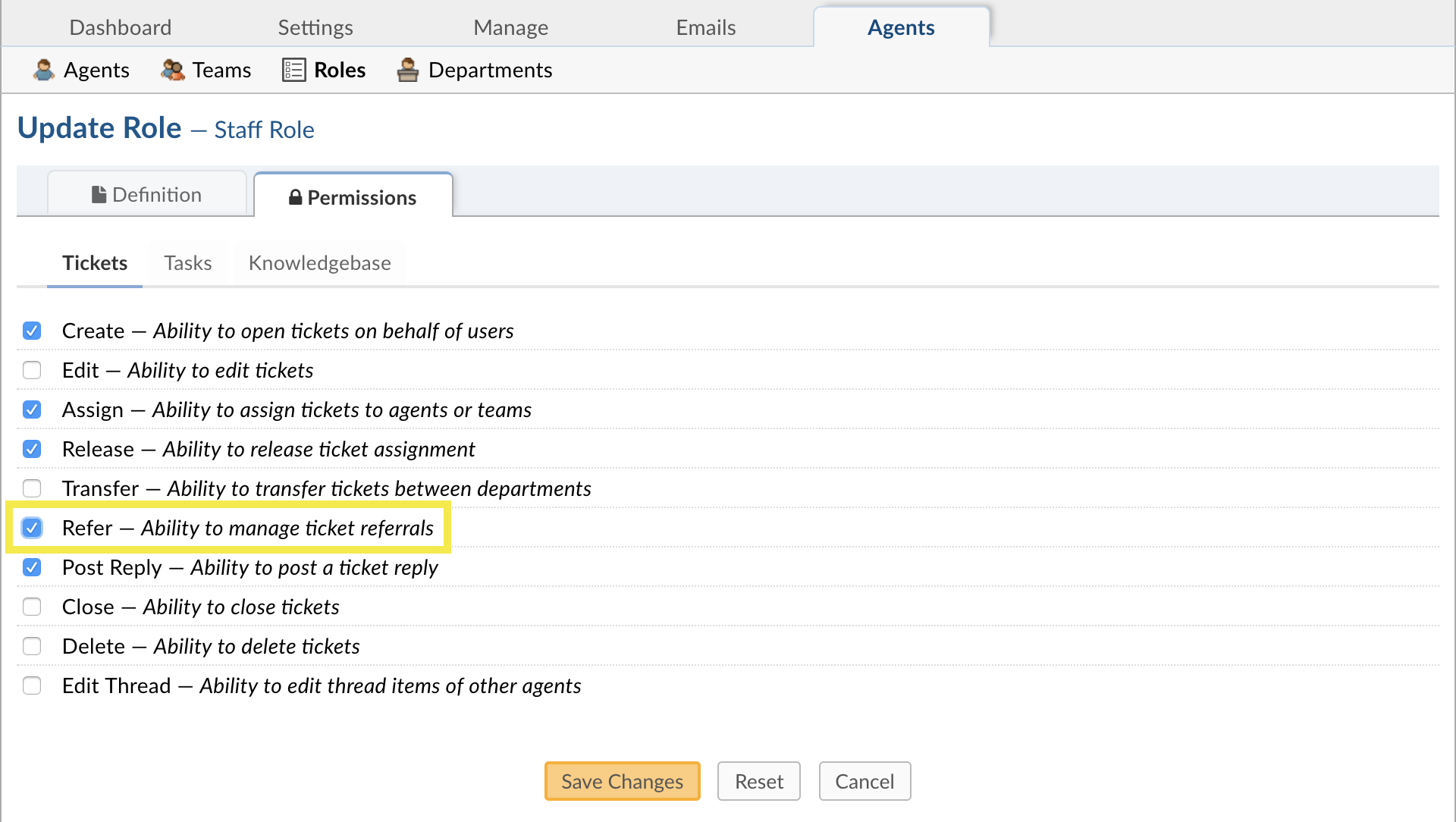
Task: Check the Transfer permission
Action: pos(32,488)
